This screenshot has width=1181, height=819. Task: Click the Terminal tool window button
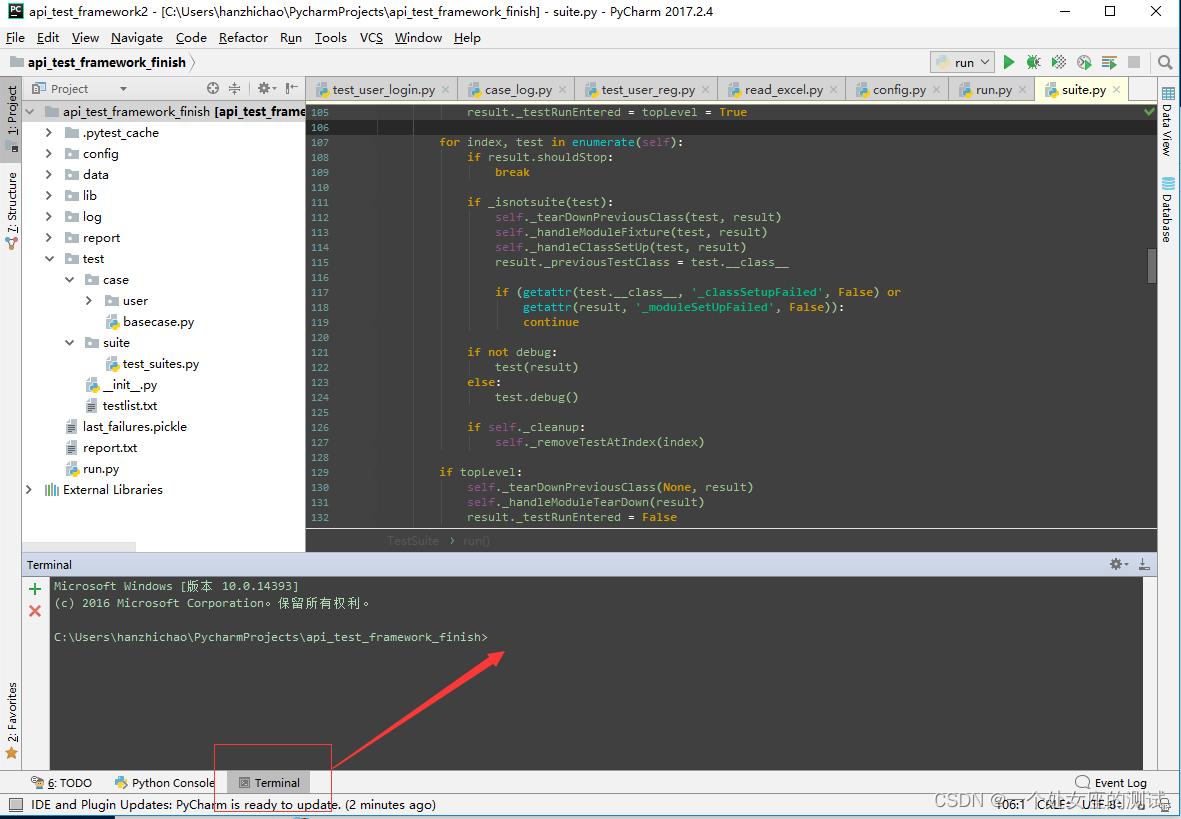click(269, 783)
